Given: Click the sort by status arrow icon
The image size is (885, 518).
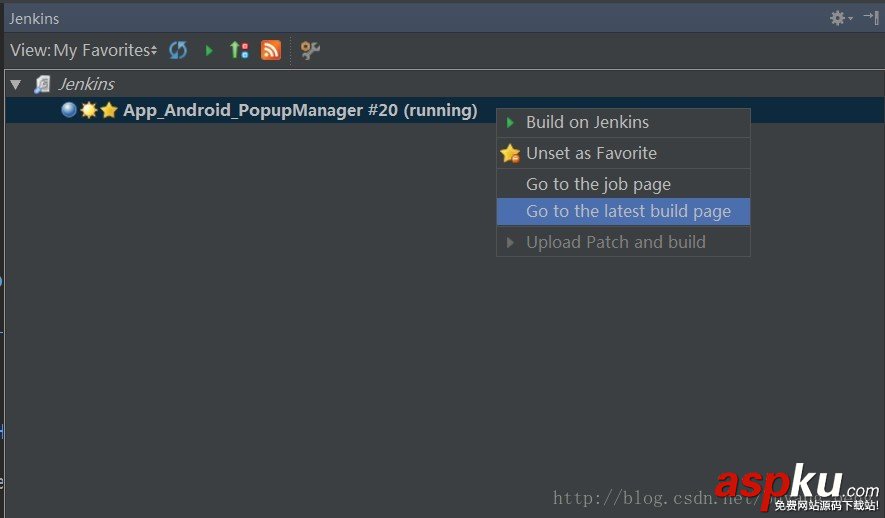Looking at the screenshot, I should [x=239, y=50].
